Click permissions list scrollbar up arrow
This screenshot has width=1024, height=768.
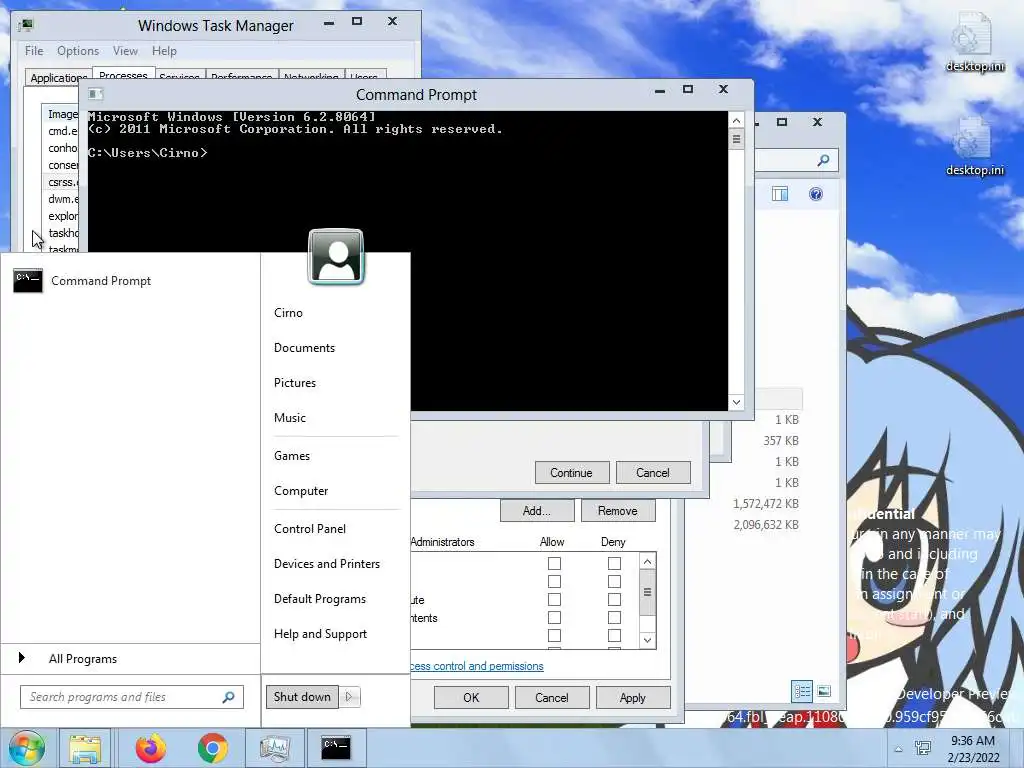point(647,562)
